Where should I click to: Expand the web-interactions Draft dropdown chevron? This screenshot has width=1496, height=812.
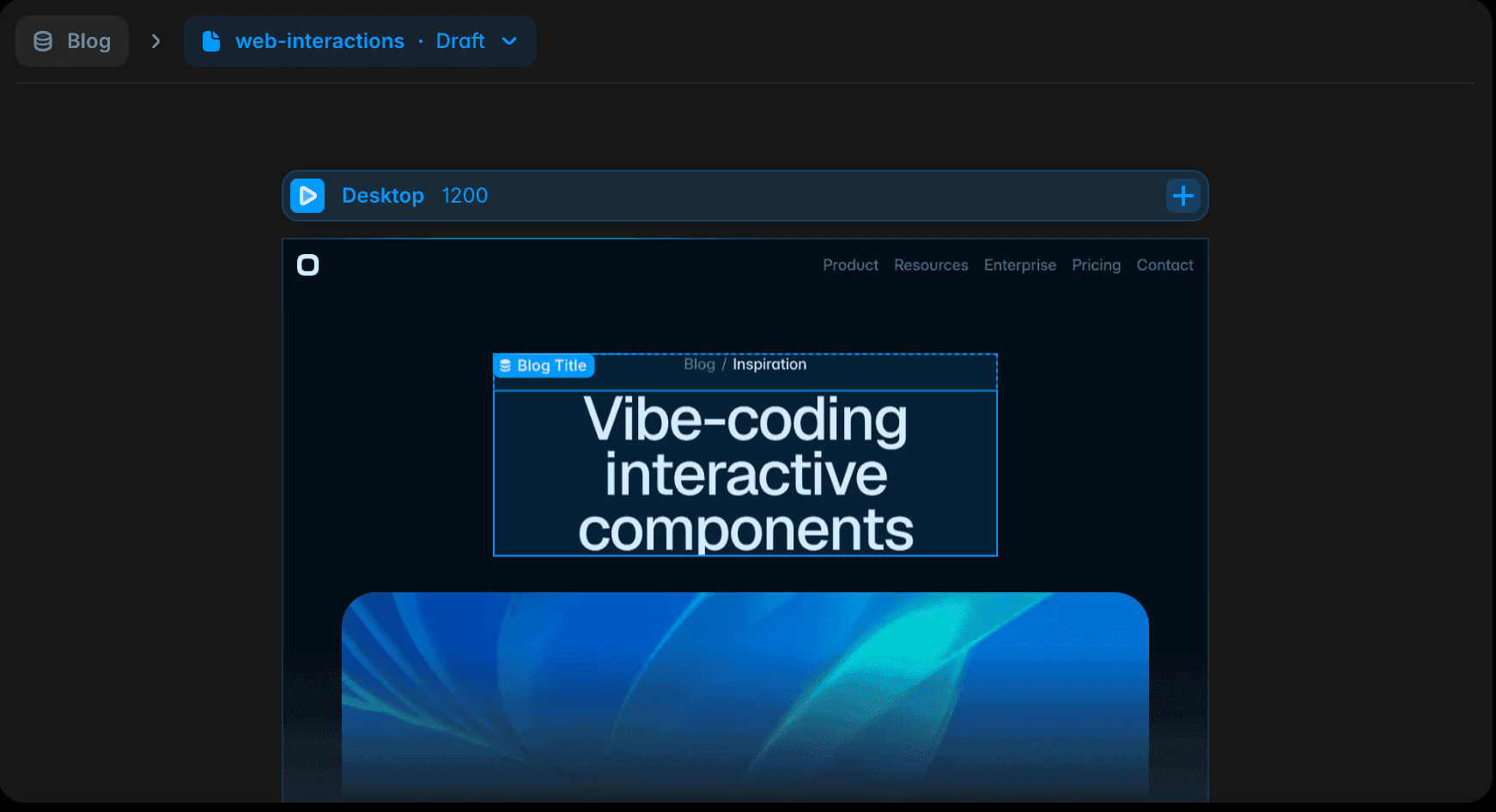pos(509,41)
